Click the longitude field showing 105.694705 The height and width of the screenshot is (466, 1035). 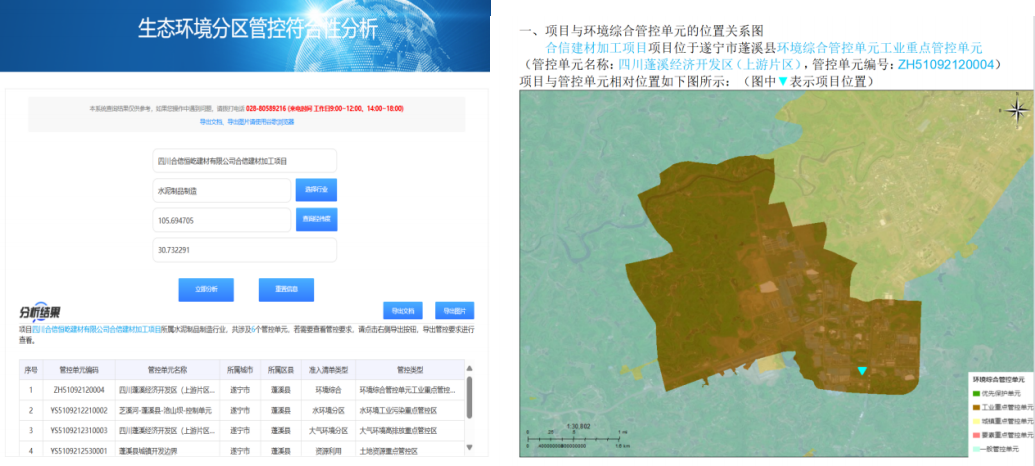point(220,220)
